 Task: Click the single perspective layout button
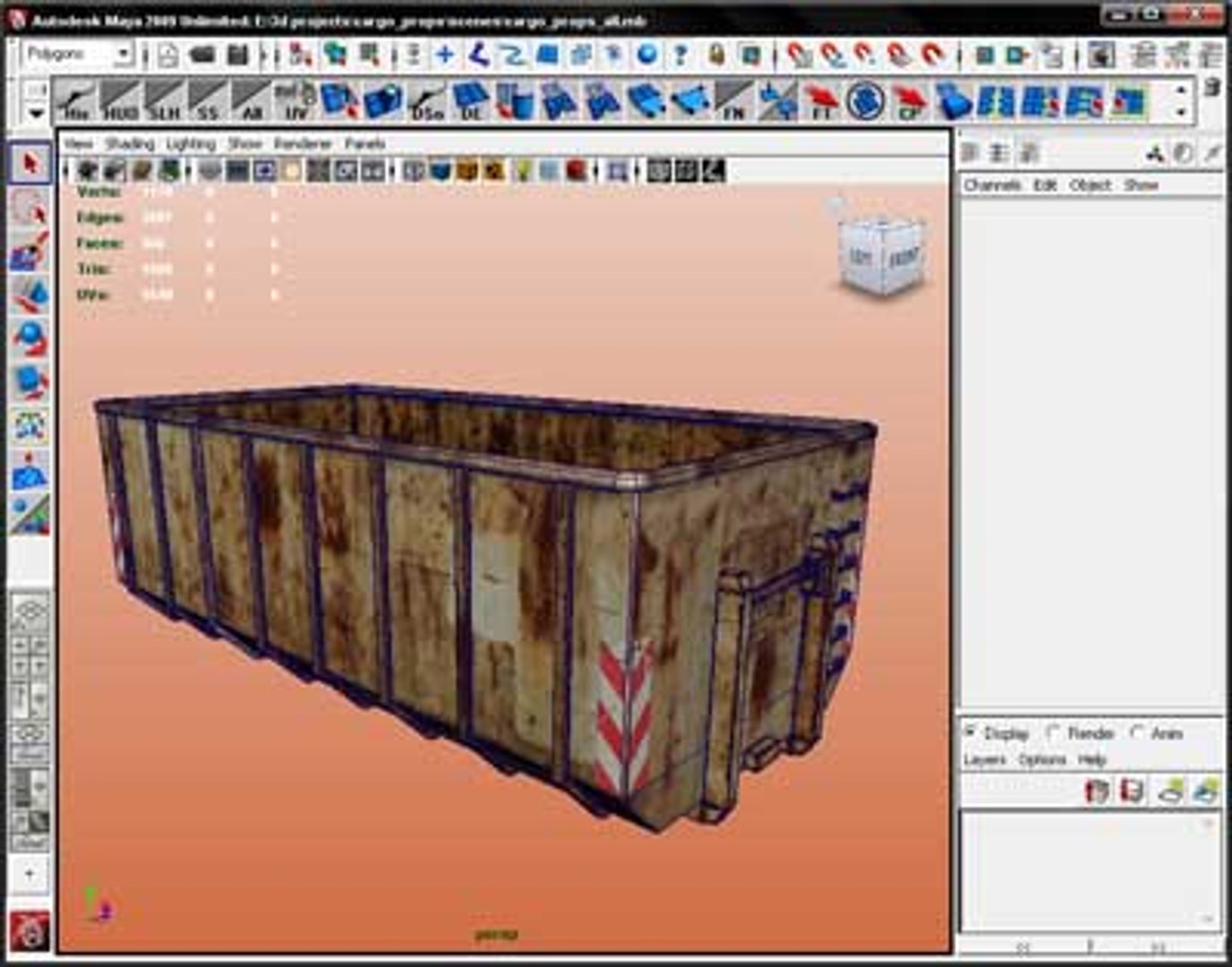[30, 612]
